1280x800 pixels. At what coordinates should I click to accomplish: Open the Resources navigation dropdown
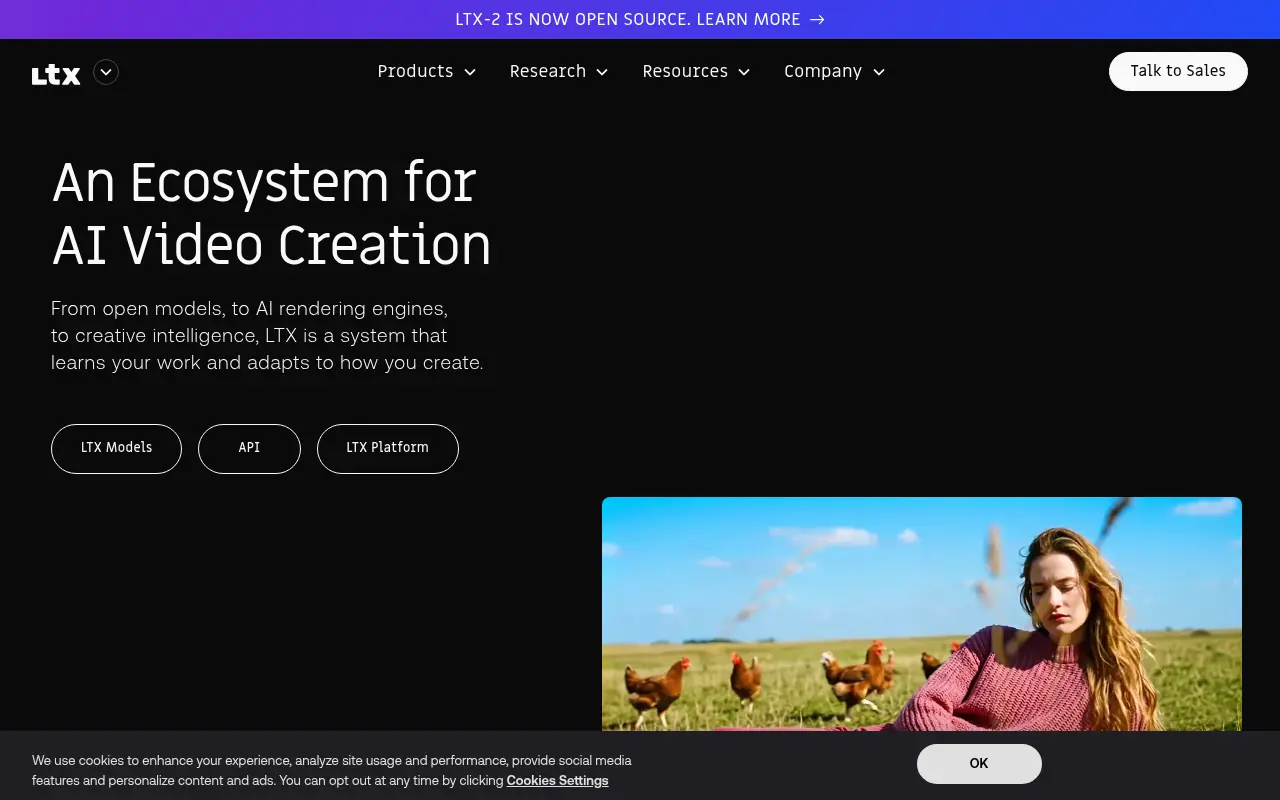click(x=743, y=72)
